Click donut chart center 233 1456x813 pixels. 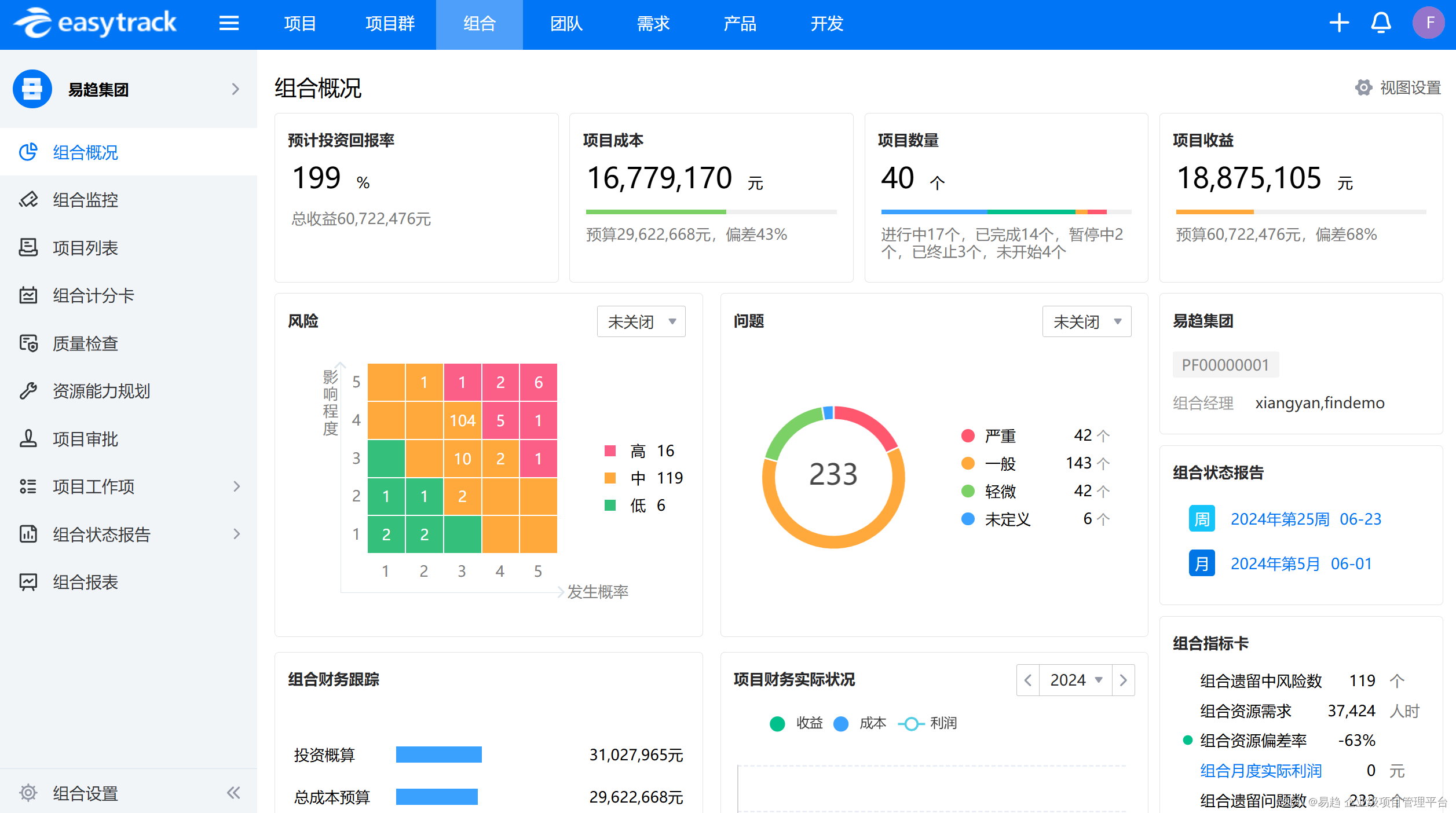pos(833,474)
